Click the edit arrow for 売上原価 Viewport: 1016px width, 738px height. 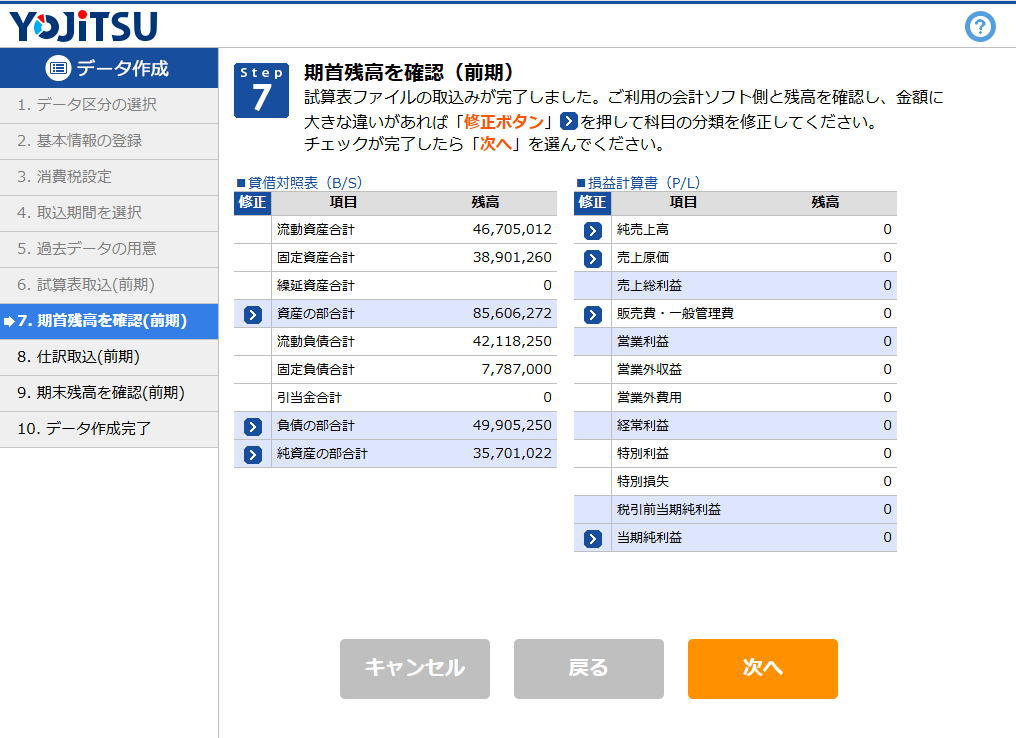593,258
